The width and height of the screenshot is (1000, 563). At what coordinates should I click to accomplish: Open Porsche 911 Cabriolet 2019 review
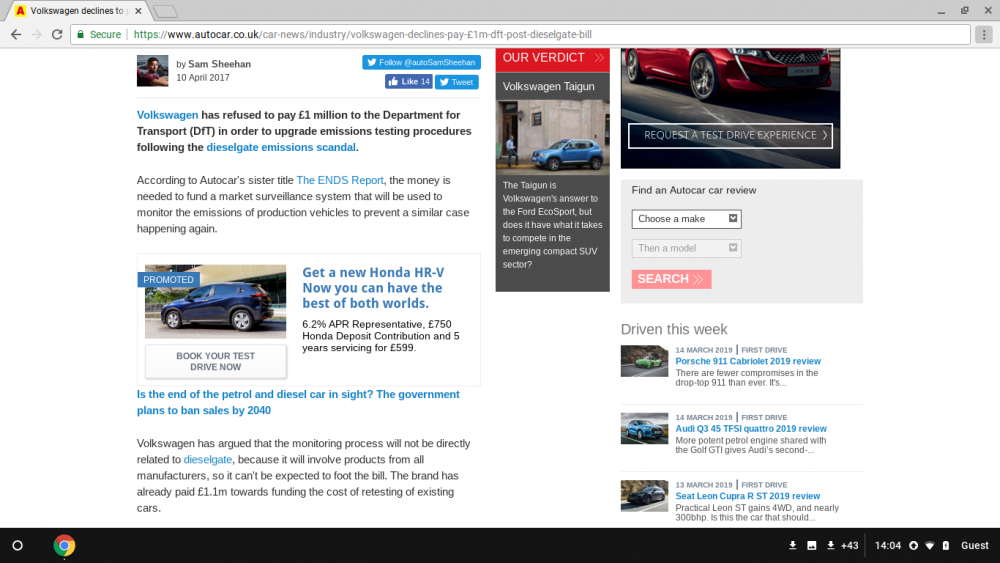748,362
